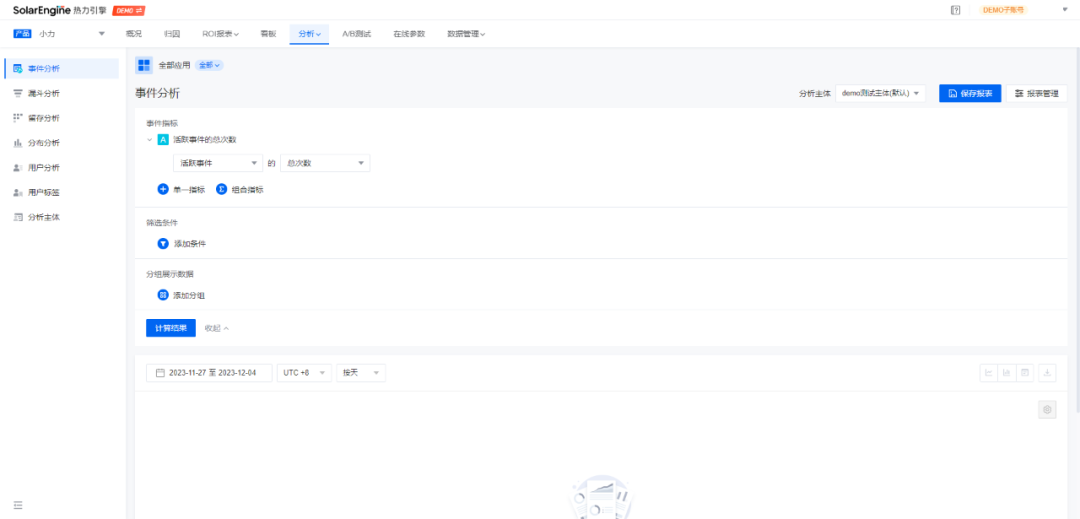Click the 事件指标 section label
The height and width of the screenshot is (519, 1080).
point(162,123)
